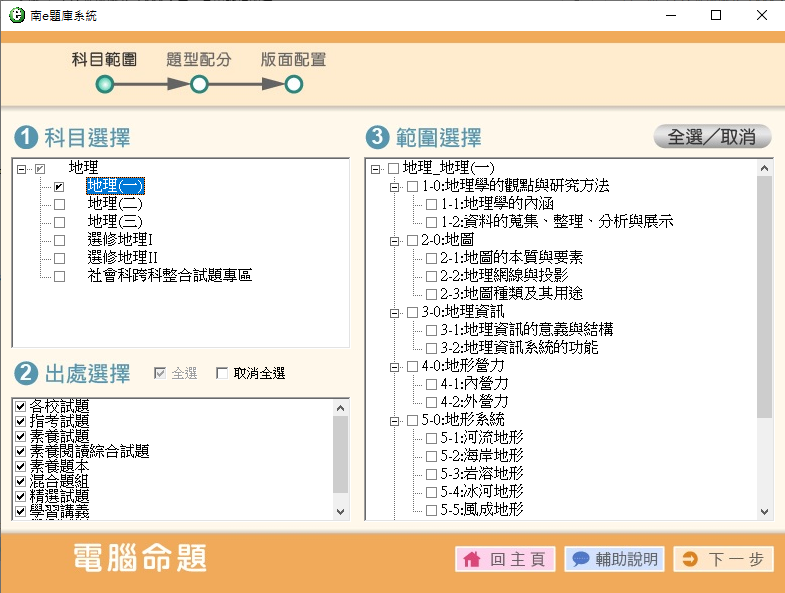This screenshot has width=785, height=593.
Task: Collapse the 5-0:地形系統 chapter node
Action: pyautogui.click(x=395, y=420)
